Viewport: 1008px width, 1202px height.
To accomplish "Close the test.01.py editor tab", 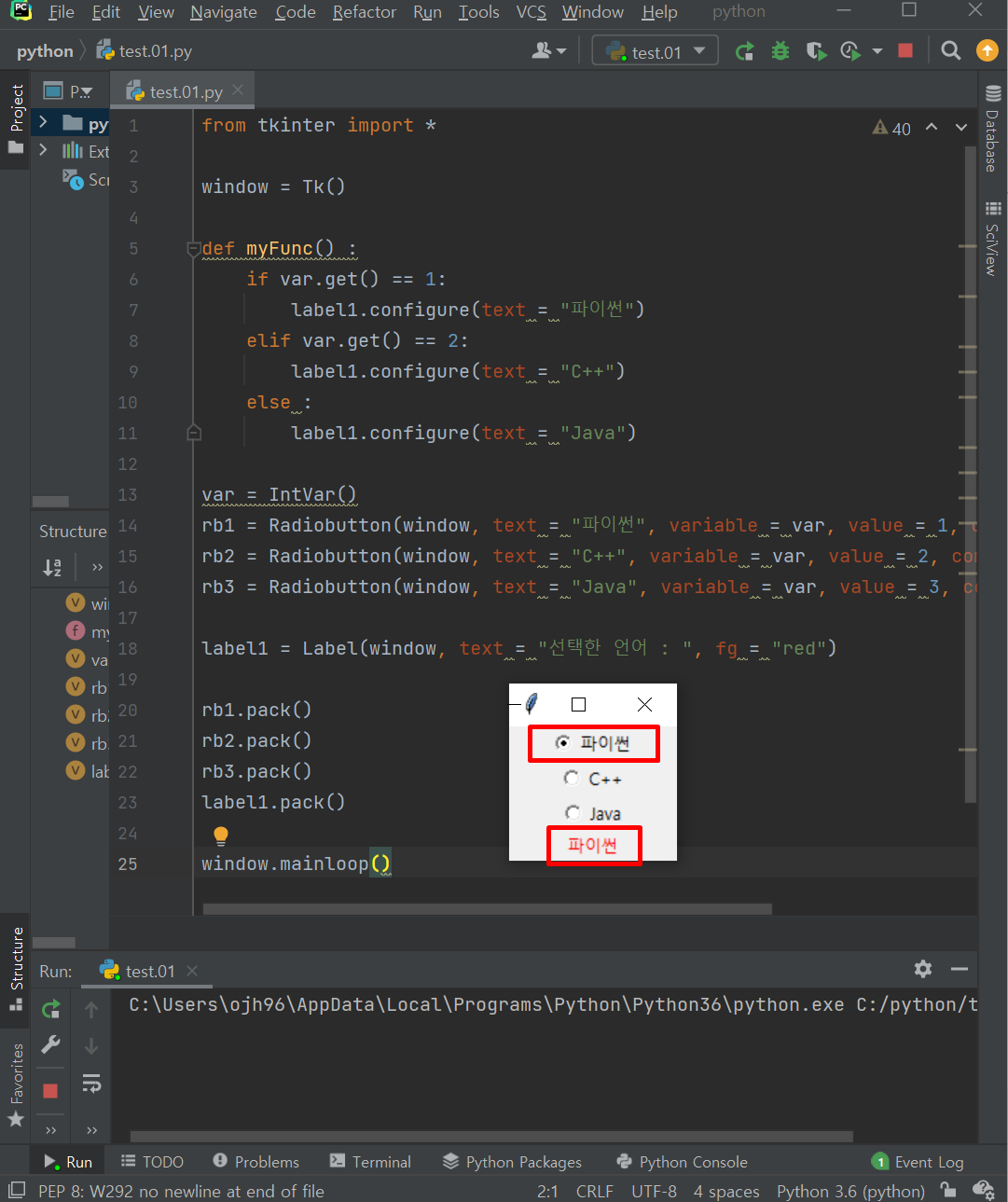I will click(x=239, y=90).
